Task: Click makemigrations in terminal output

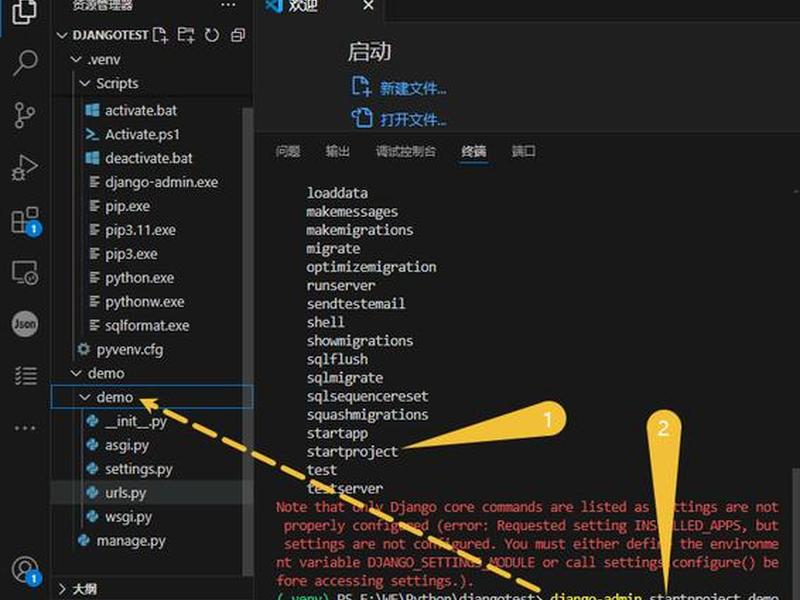Action: (x=360, y=230)
